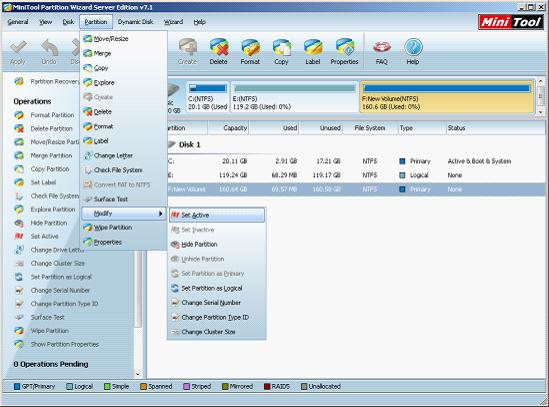Image resolution: width=549 pixels, height=407 pixels.
Task: Open the Dynamic Disk menu
Action: click(135, 22)
